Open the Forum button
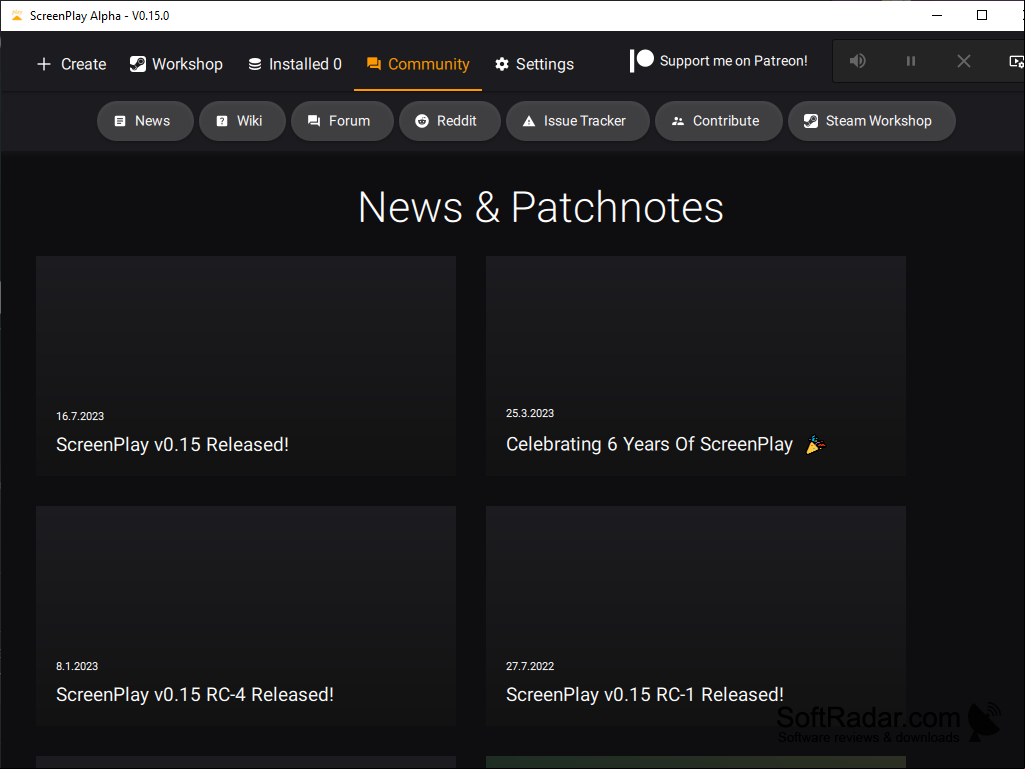 click(x=342, y=121)
